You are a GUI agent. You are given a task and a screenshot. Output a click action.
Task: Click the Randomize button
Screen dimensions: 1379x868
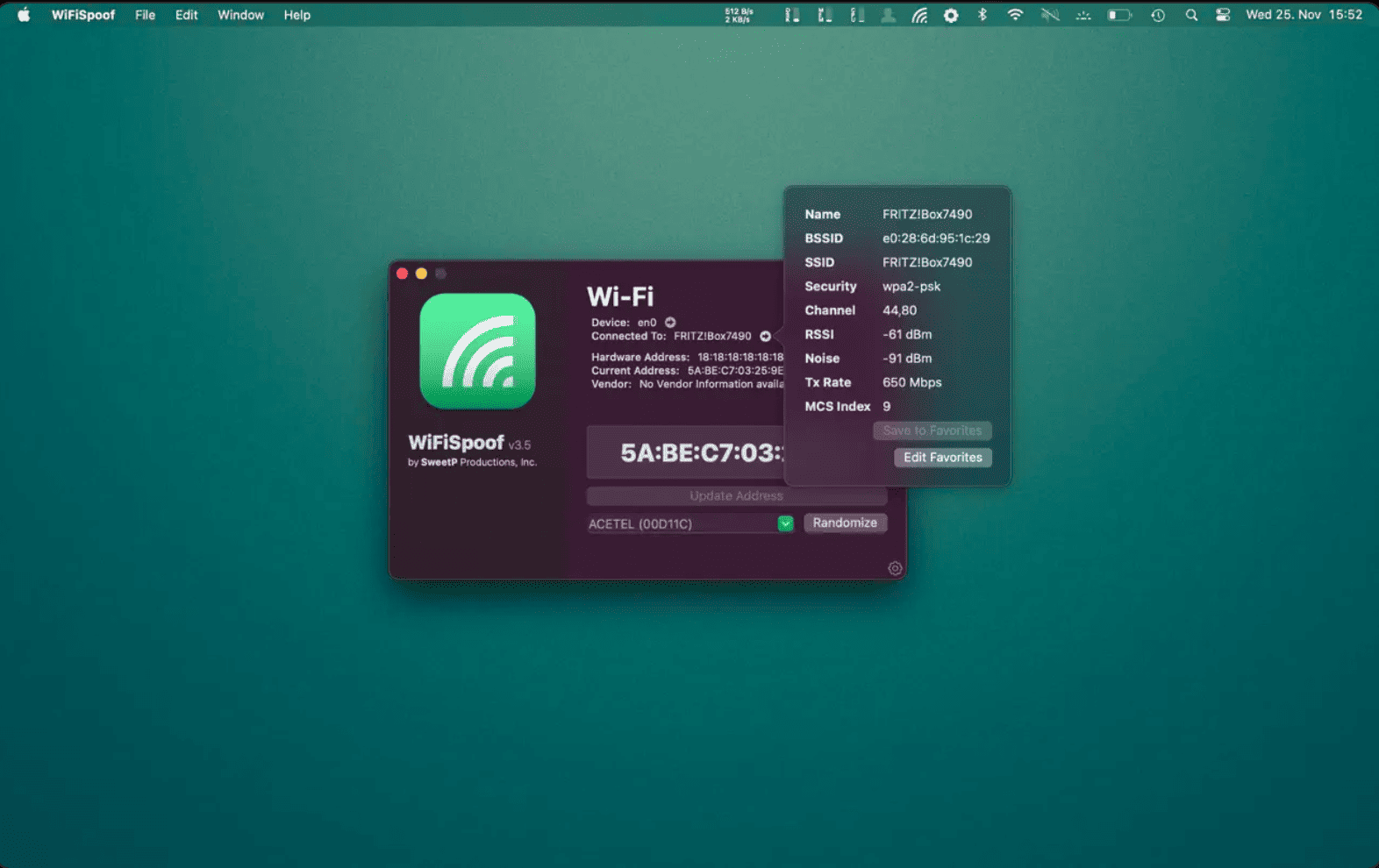tap(845, 523)
